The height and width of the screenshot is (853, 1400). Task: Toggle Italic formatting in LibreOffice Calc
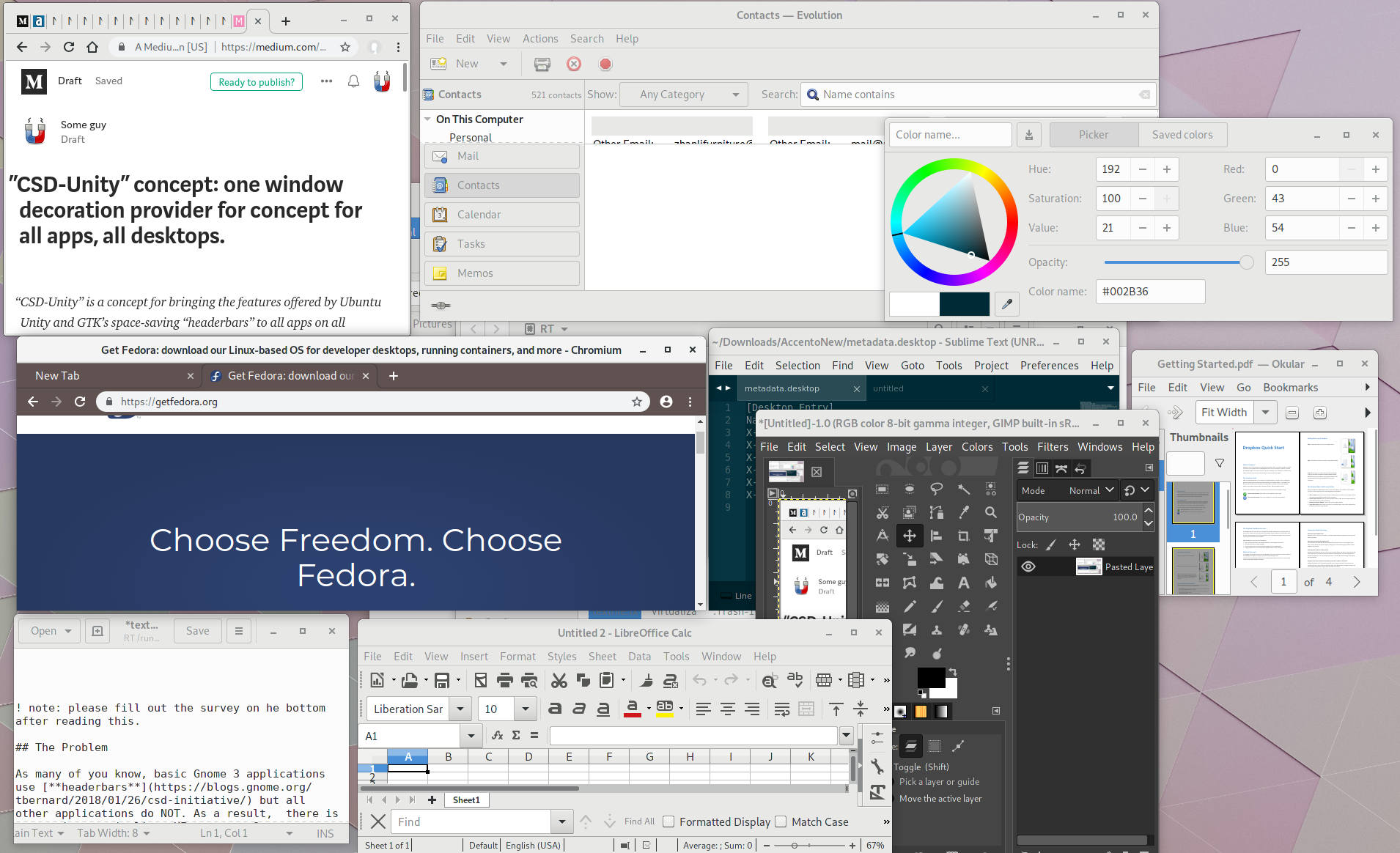point(579,709)
